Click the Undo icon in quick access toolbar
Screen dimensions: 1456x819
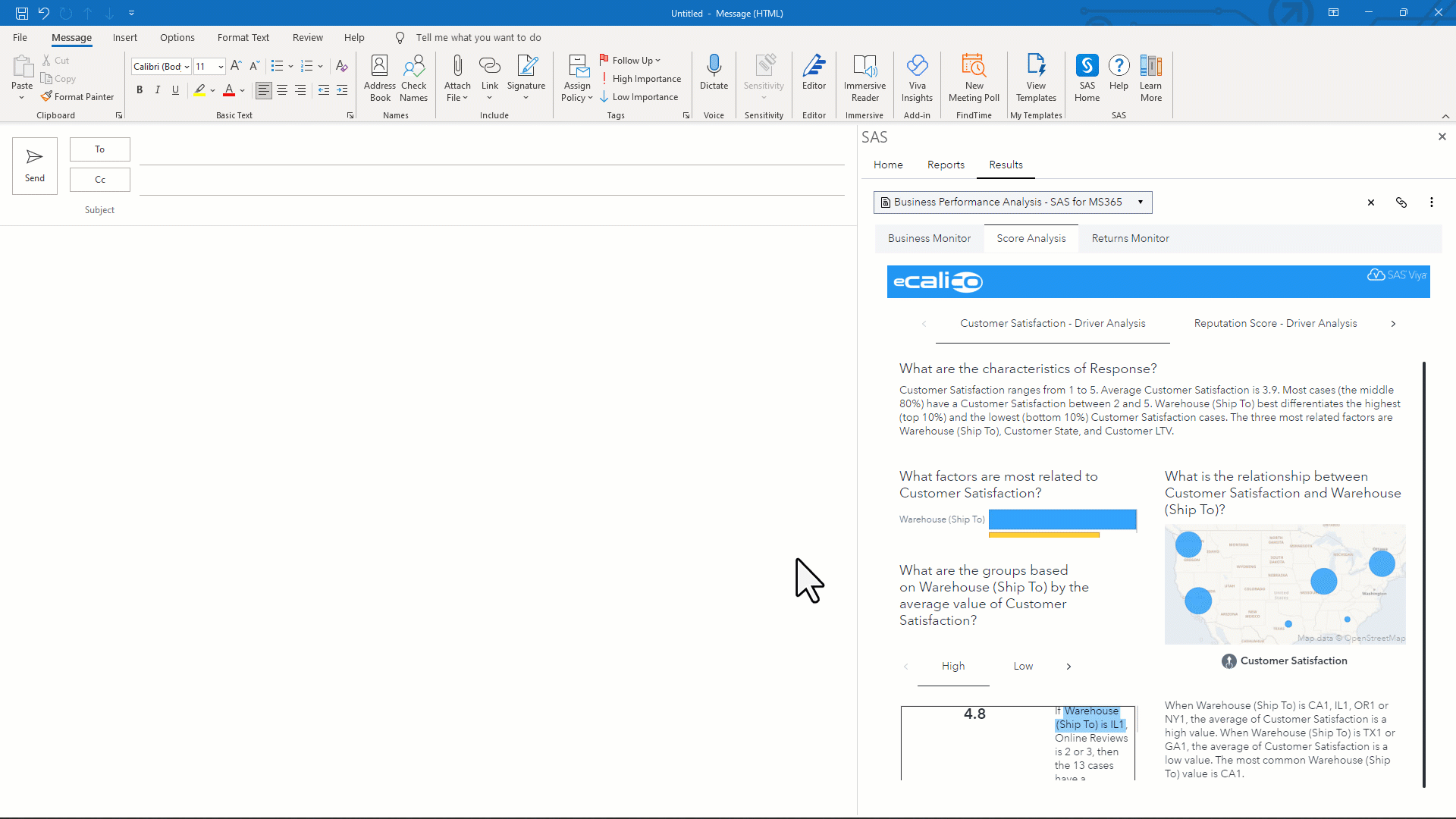(44, 13)
